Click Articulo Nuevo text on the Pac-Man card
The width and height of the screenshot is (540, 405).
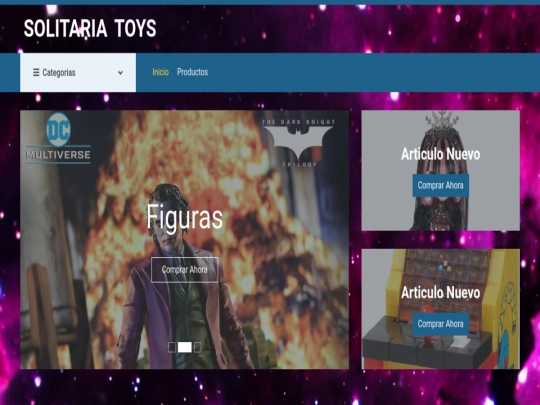[x=440, y=293]
